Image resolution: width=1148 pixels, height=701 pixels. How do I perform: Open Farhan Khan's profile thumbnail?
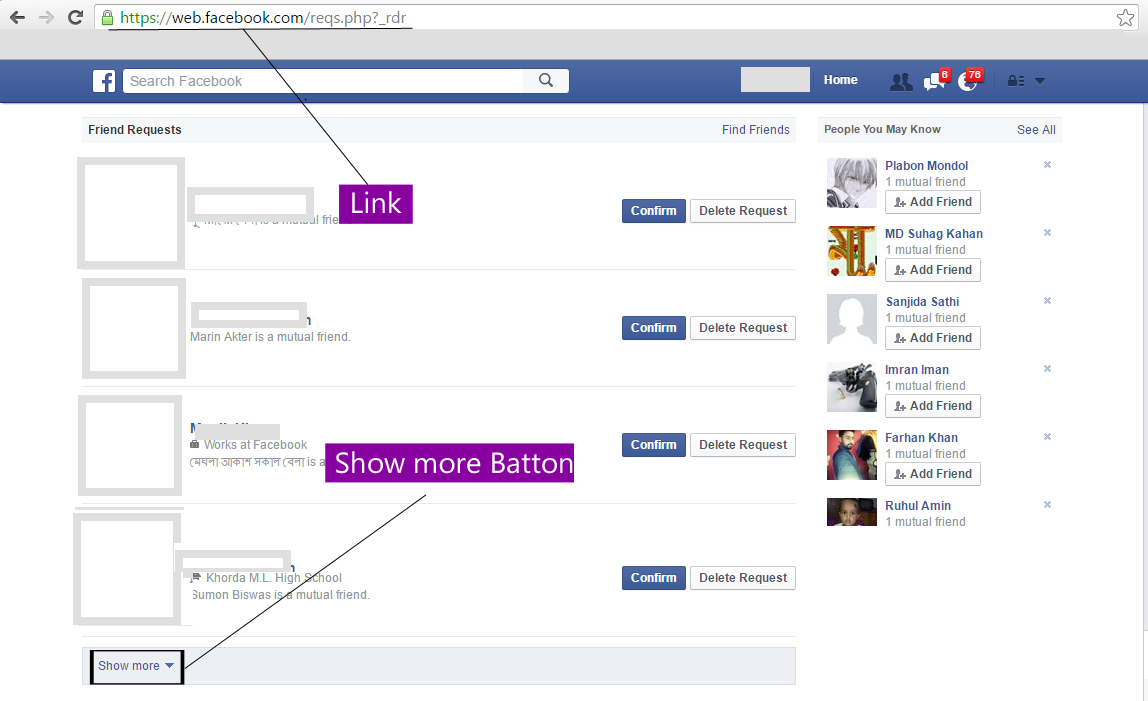point(851,455)
